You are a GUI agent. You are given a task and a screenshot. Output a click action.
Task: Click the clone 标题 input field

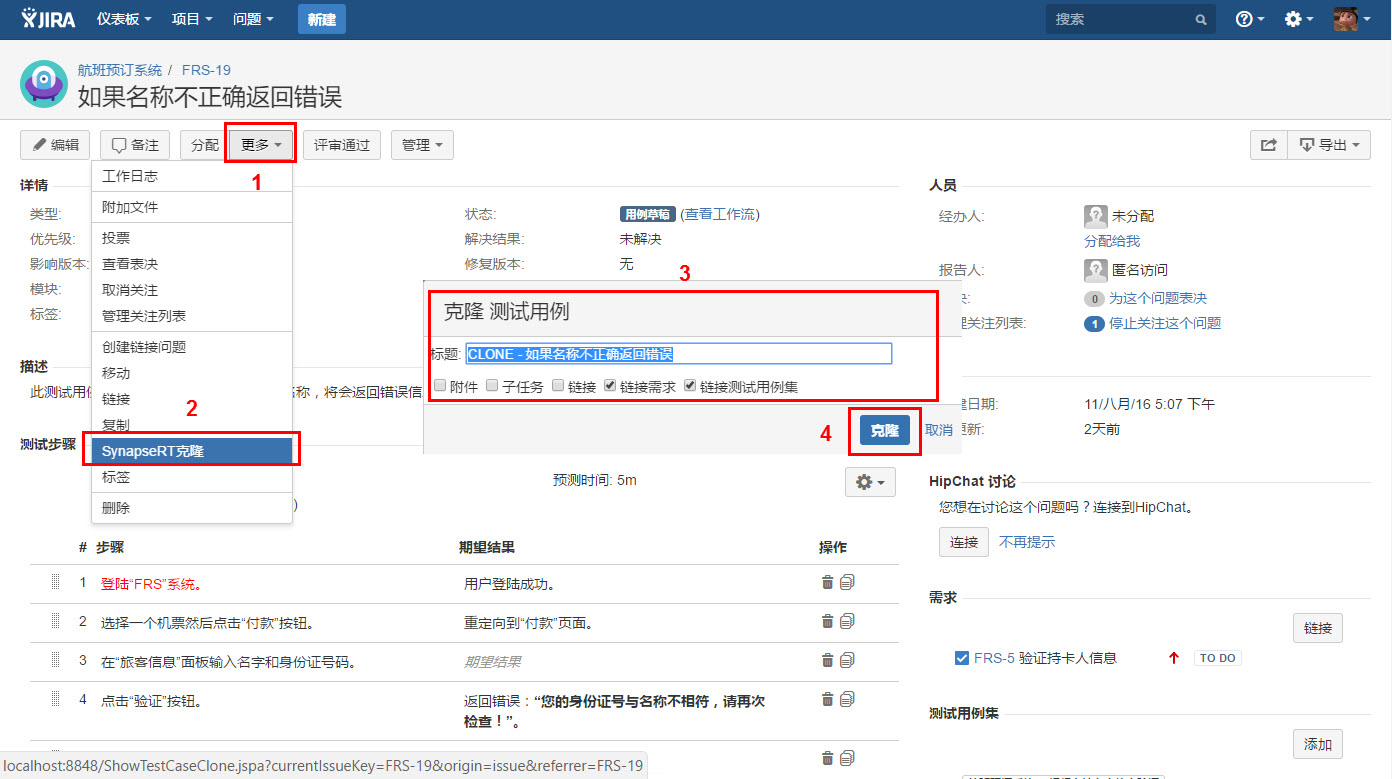pos(679,354)
